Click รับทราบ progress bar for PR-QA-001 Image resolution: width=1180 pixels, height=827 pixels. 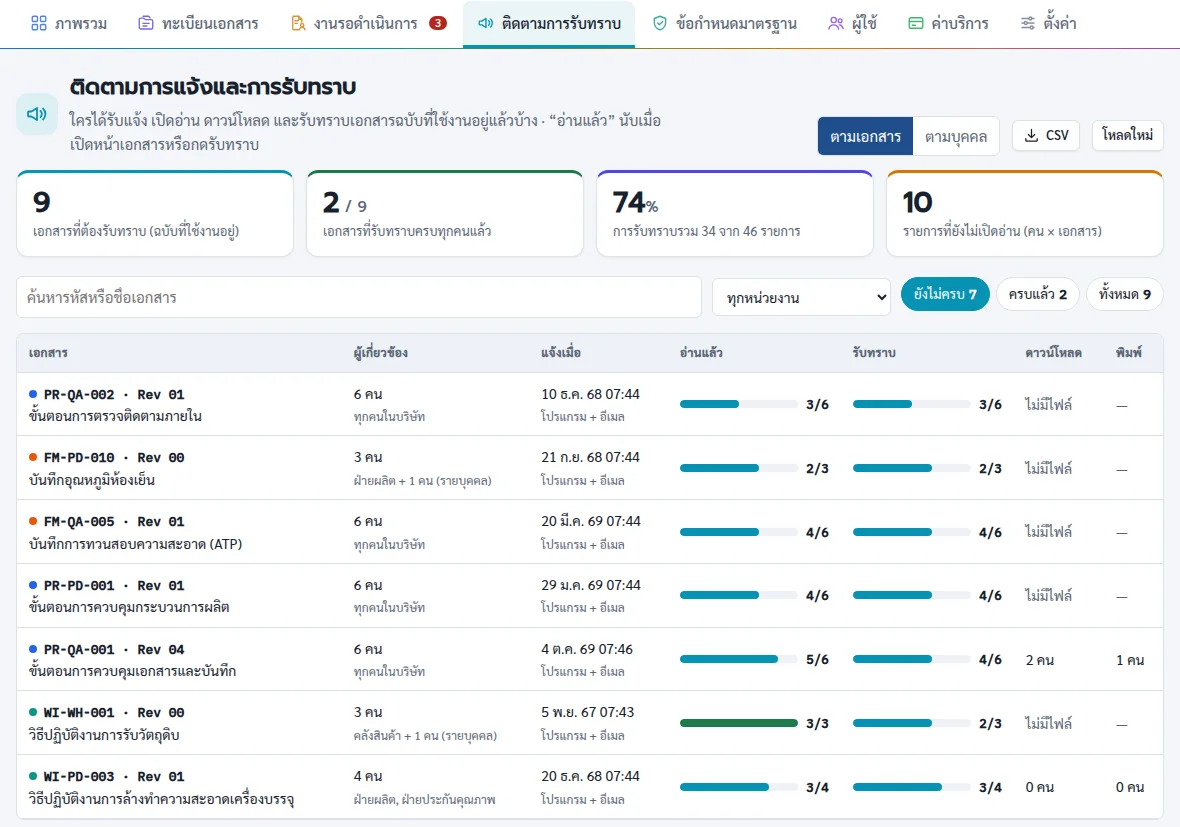pyautogui.click(x=911, y=659)
